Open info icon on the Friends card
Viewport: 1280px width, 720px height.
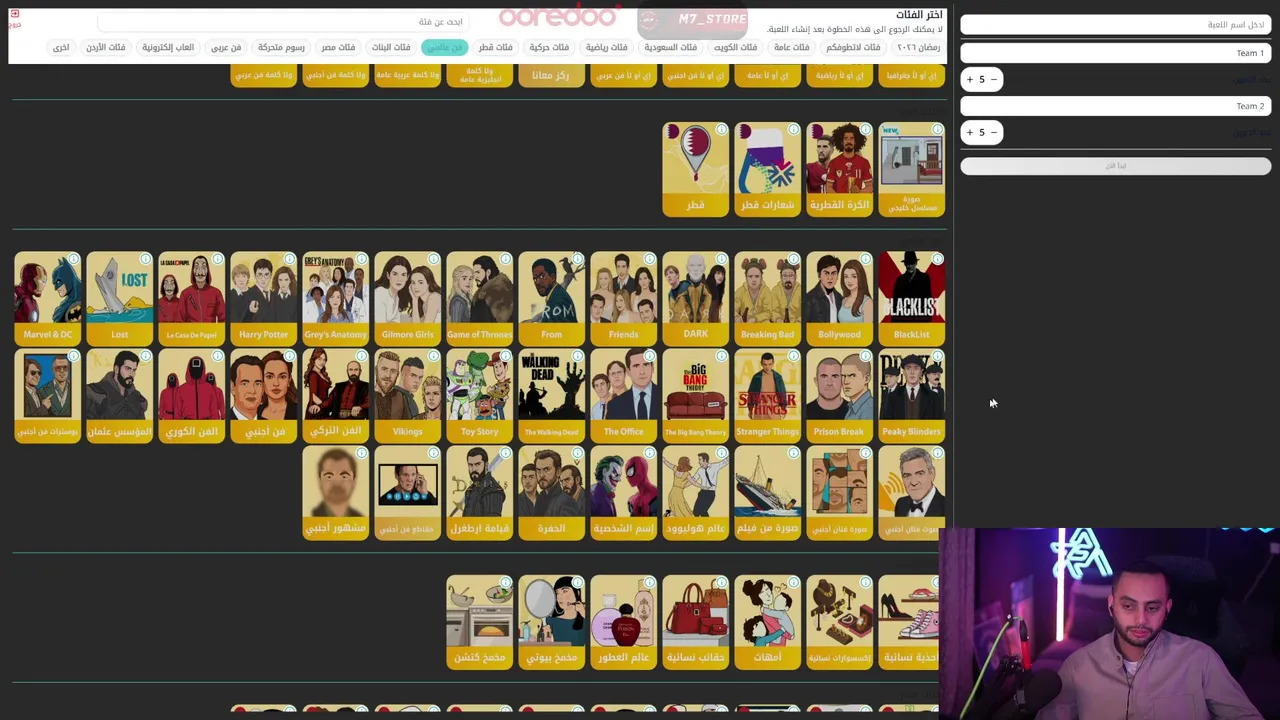tap(649, 259)
